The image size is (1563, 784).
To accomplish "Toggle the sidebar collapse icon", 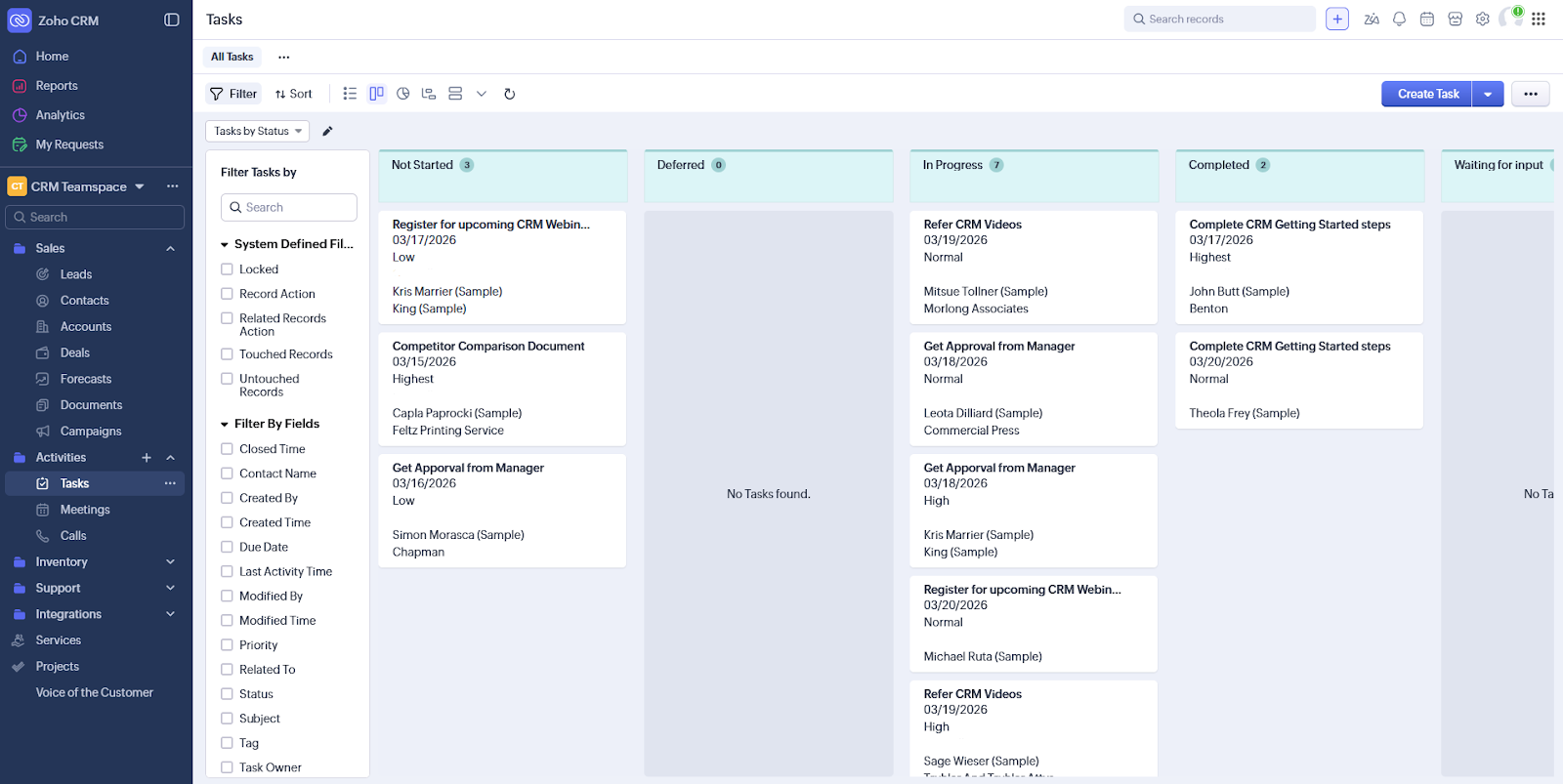I will pyautogui.click(x=172, y=20).
